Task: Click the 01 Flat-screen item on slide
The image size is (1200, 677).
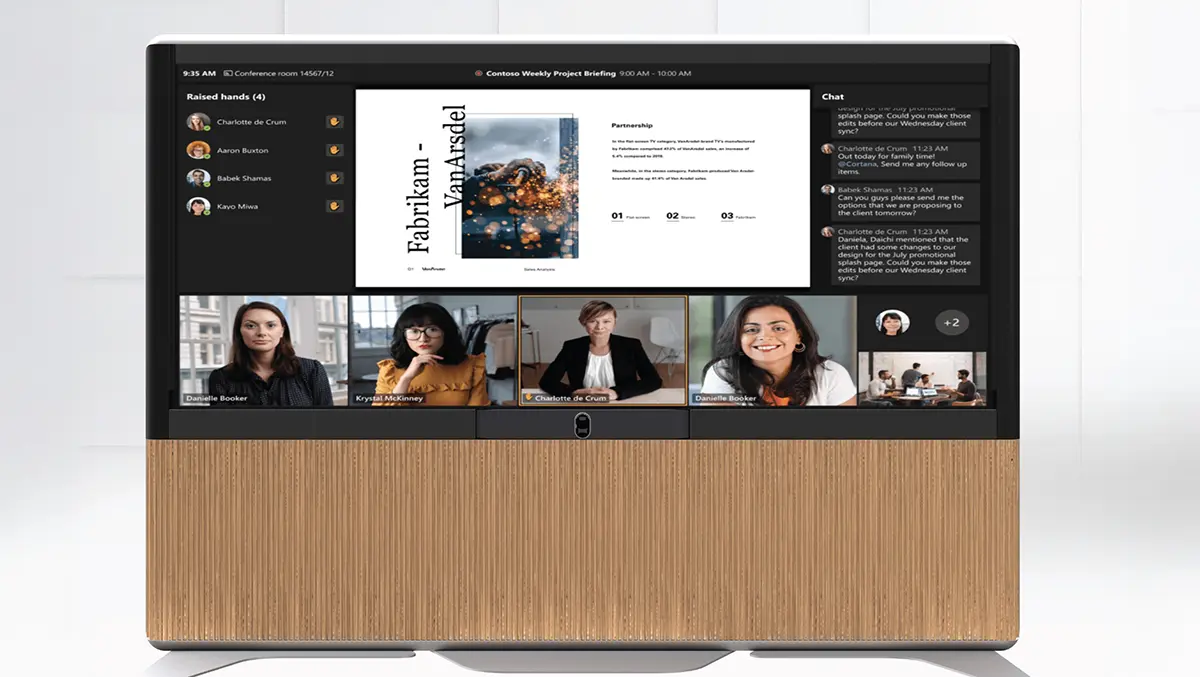Action: click(x=632, y=216)
